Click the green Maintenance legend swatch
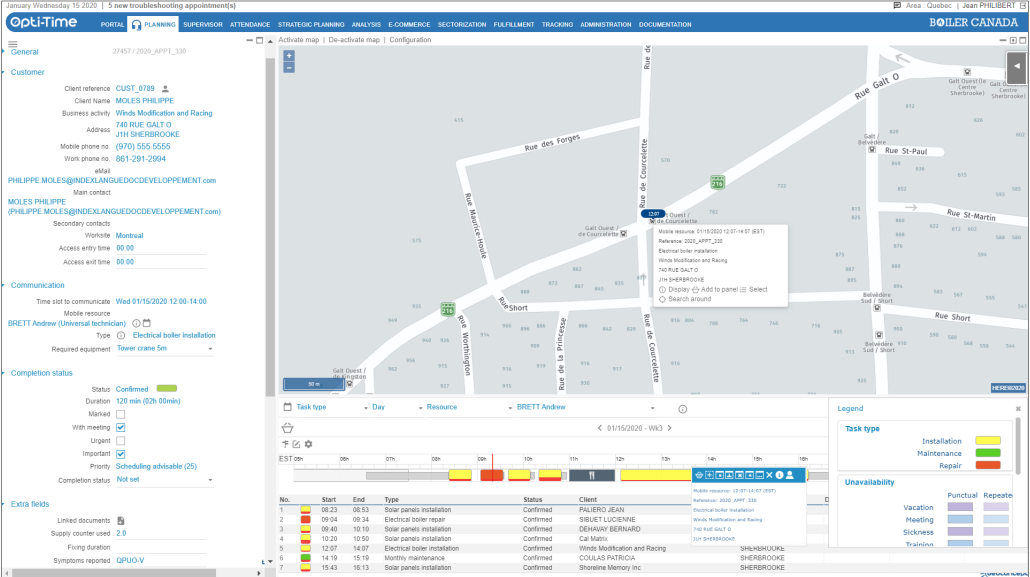 [x=988, y=453]
